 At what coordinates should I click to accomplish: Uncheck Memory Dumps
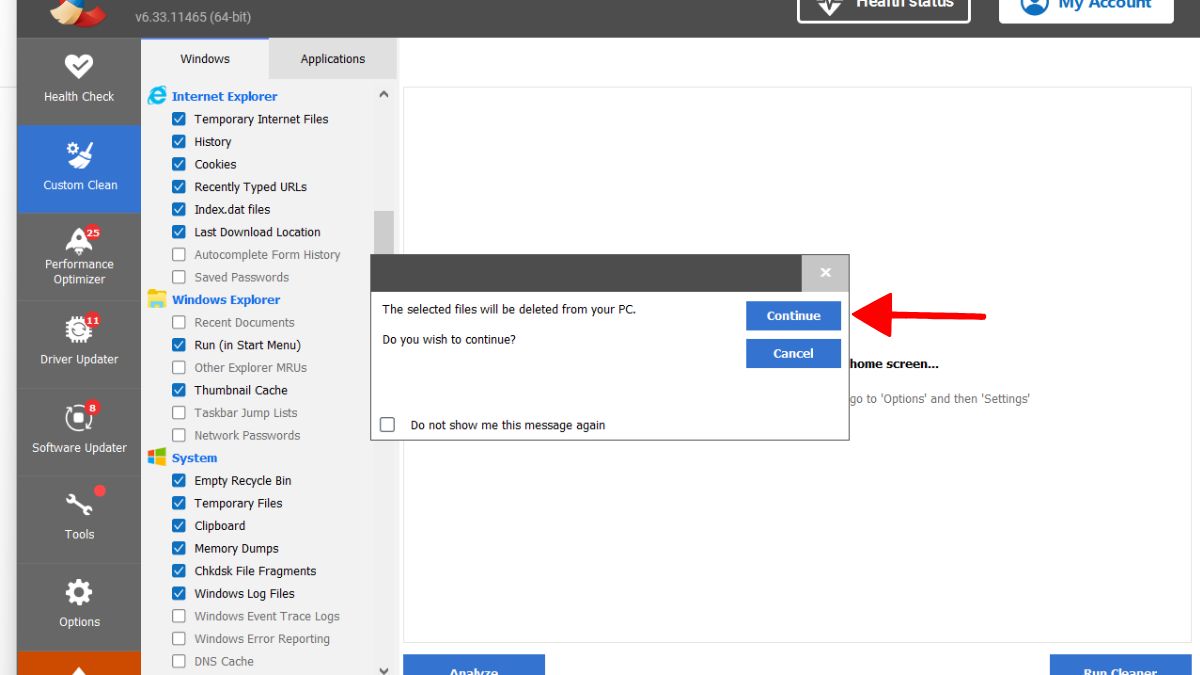tap(179, 548)
